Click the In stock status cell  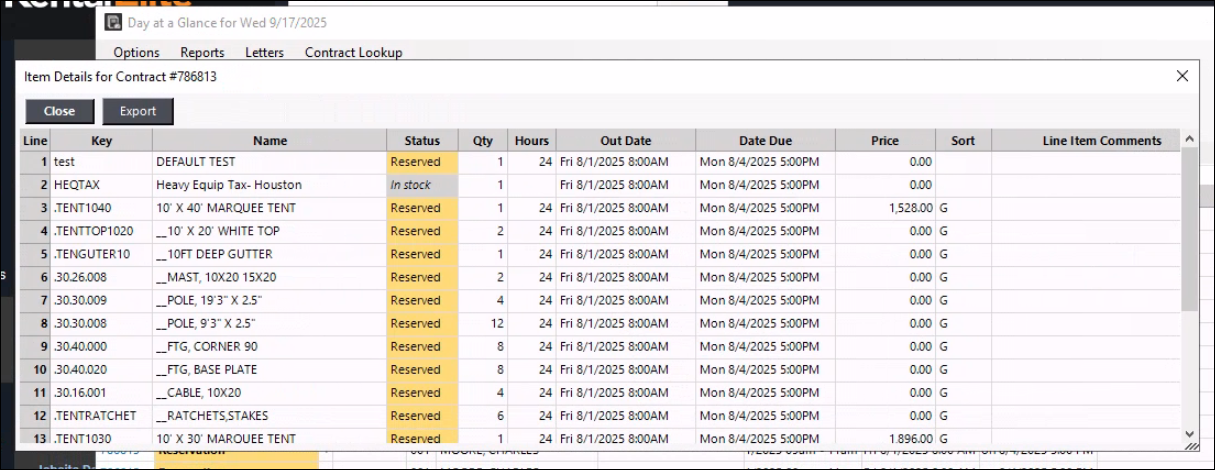421,185
